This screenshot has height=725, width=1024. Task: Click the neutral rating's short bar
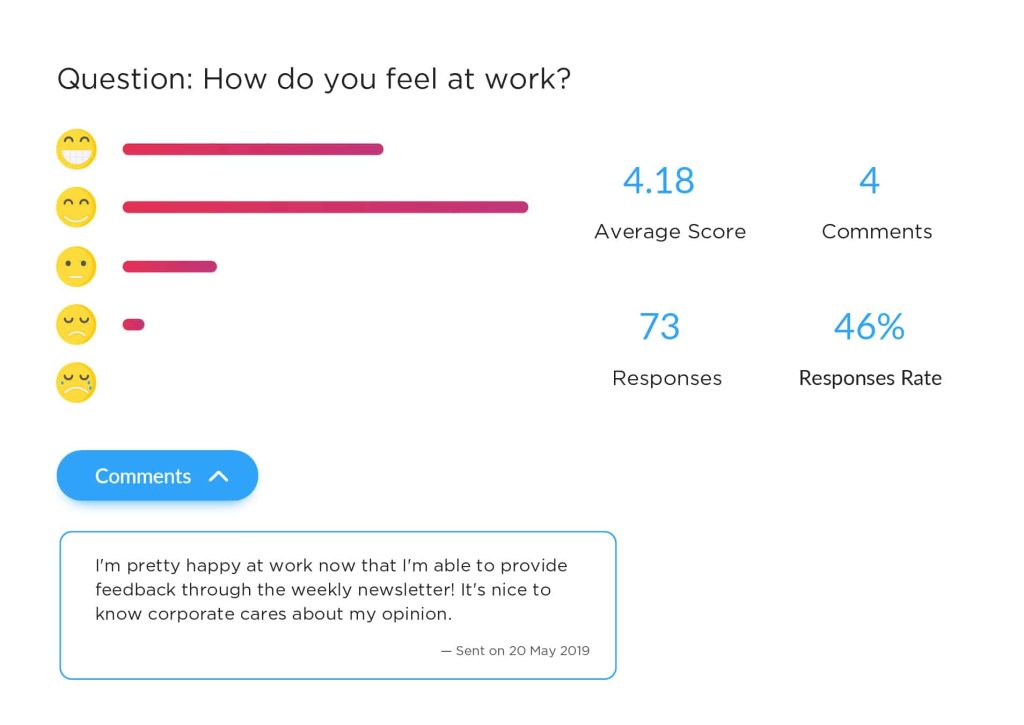(168, 266)
